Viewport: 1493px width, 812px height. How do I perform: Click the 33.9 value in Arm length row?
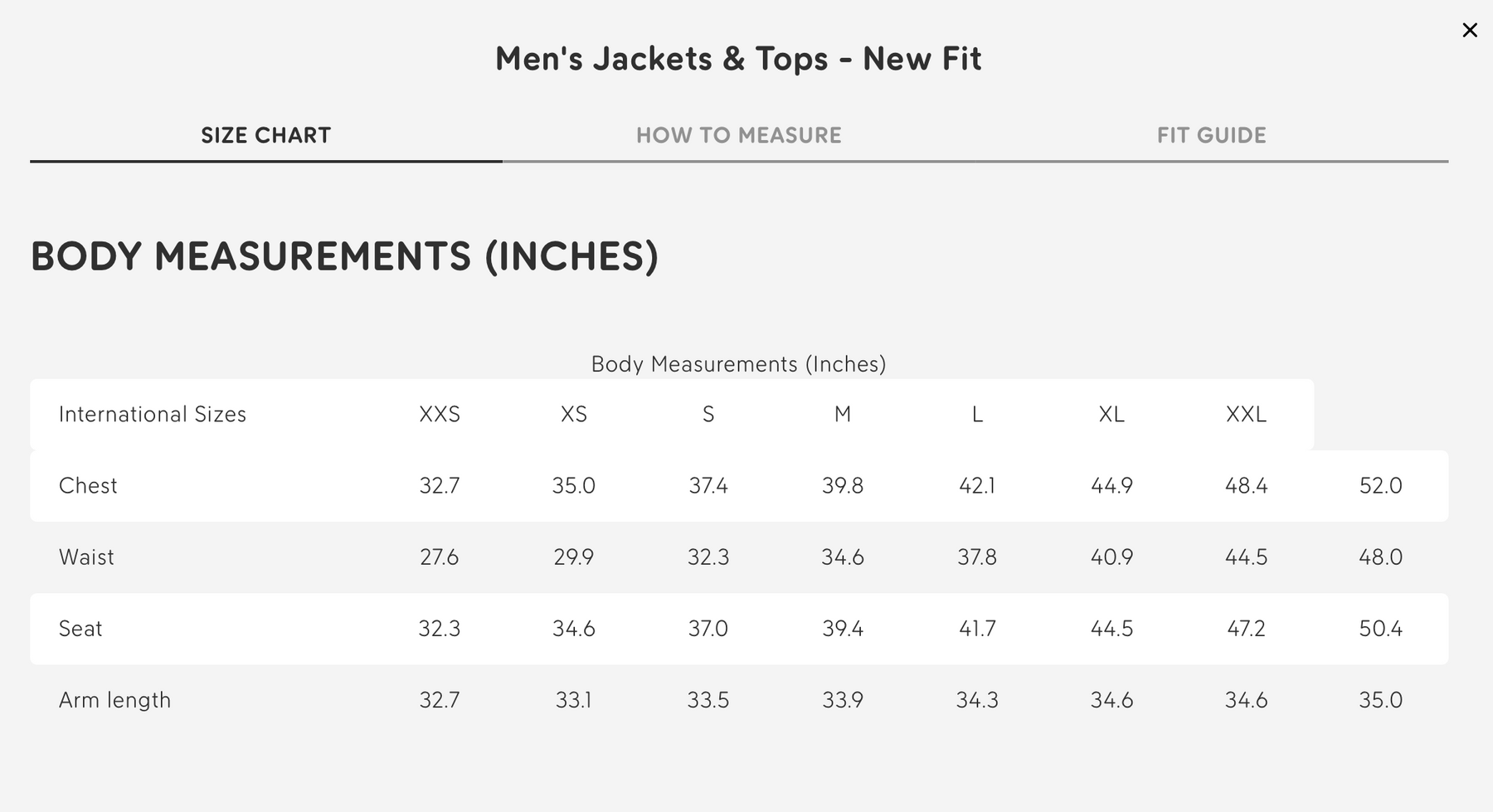pos(843,700)
